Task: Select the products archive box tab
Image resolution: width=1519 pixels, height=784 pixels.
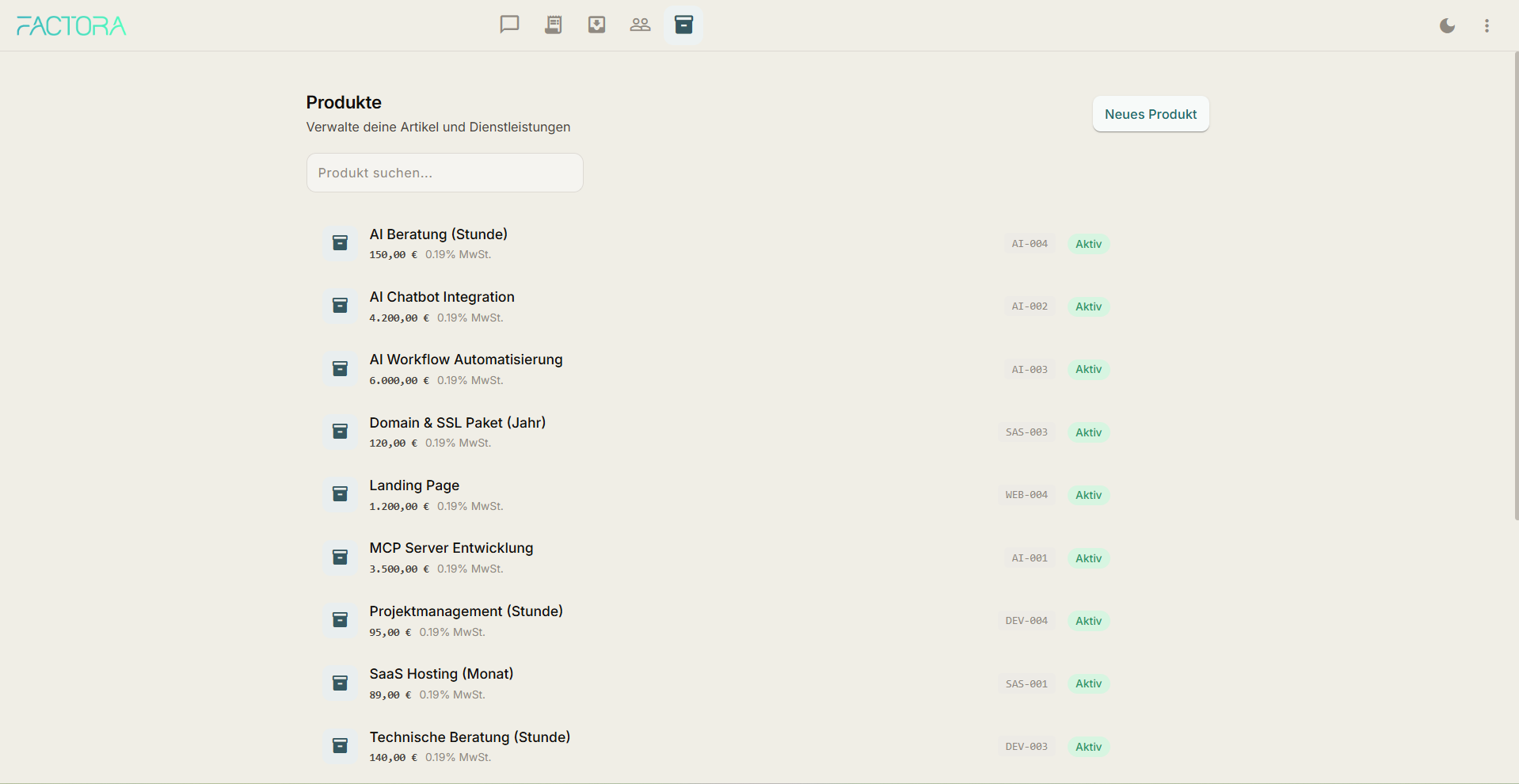Action: coord(683,25)
